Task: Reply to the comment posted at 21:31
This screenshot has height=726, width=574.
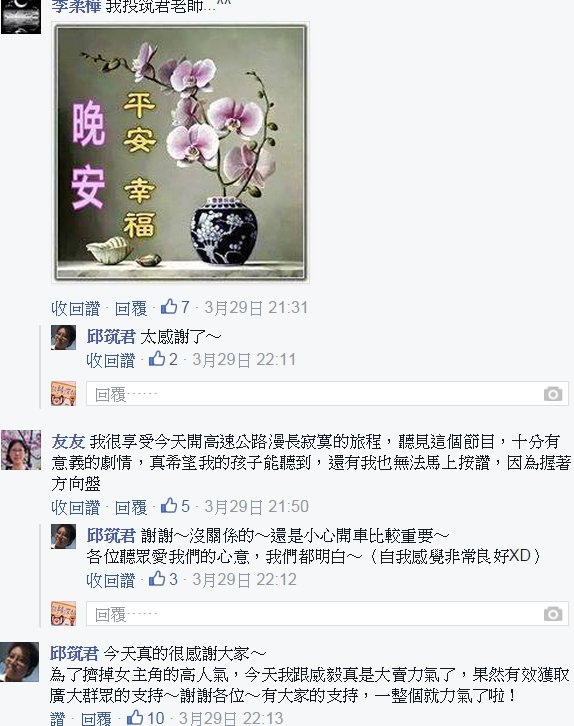Action: click(x=131, y=308)
